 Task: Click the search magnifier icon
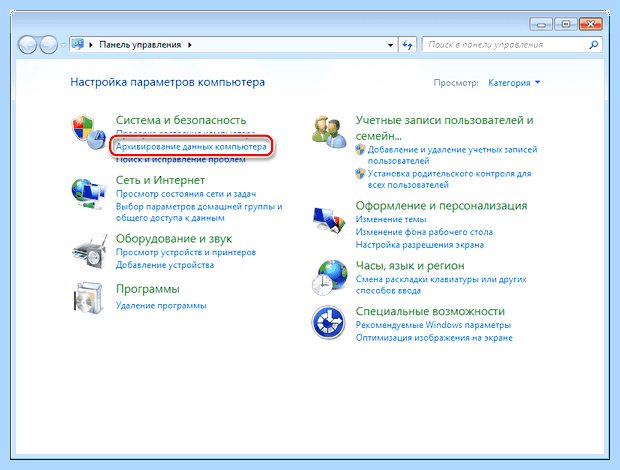593,45
